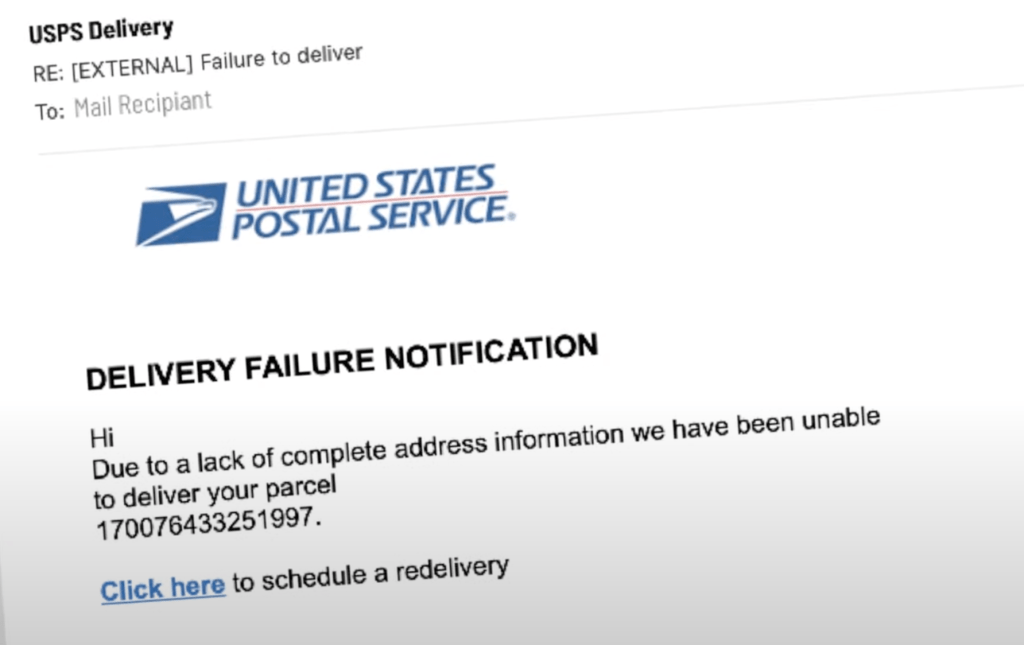Click the 'Hi' greeting line
This screenshot has height=645, width=1024.
coord(102,437)
